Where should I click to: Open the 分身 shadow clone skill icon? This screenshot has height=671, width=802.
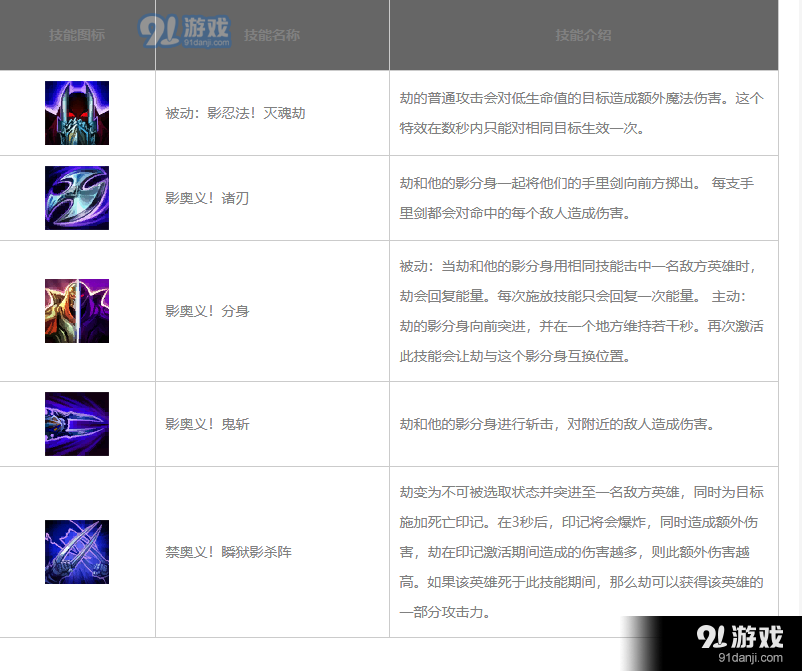(x=76, y=310)
